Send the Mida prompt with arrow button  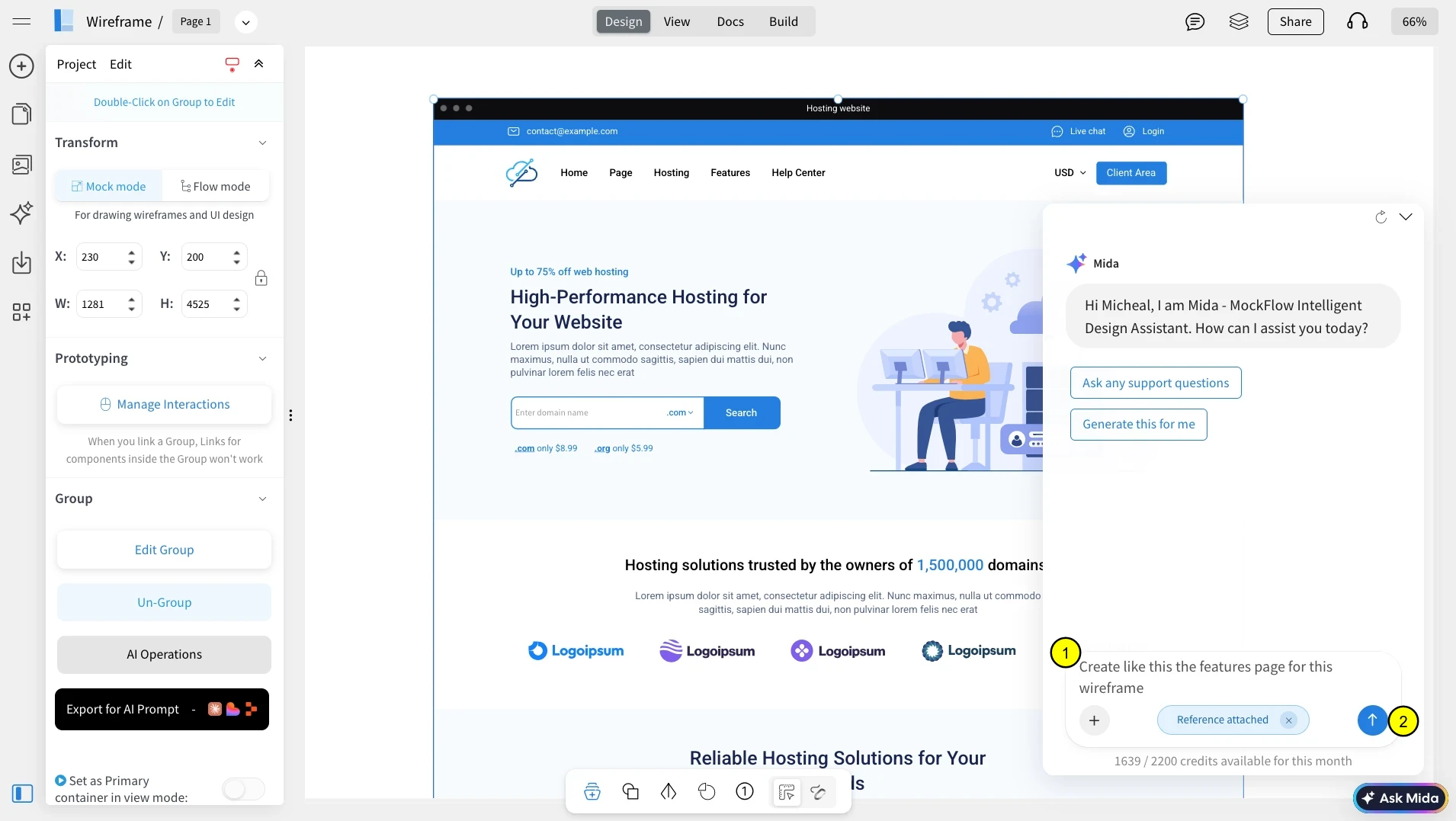point(1371,720)
